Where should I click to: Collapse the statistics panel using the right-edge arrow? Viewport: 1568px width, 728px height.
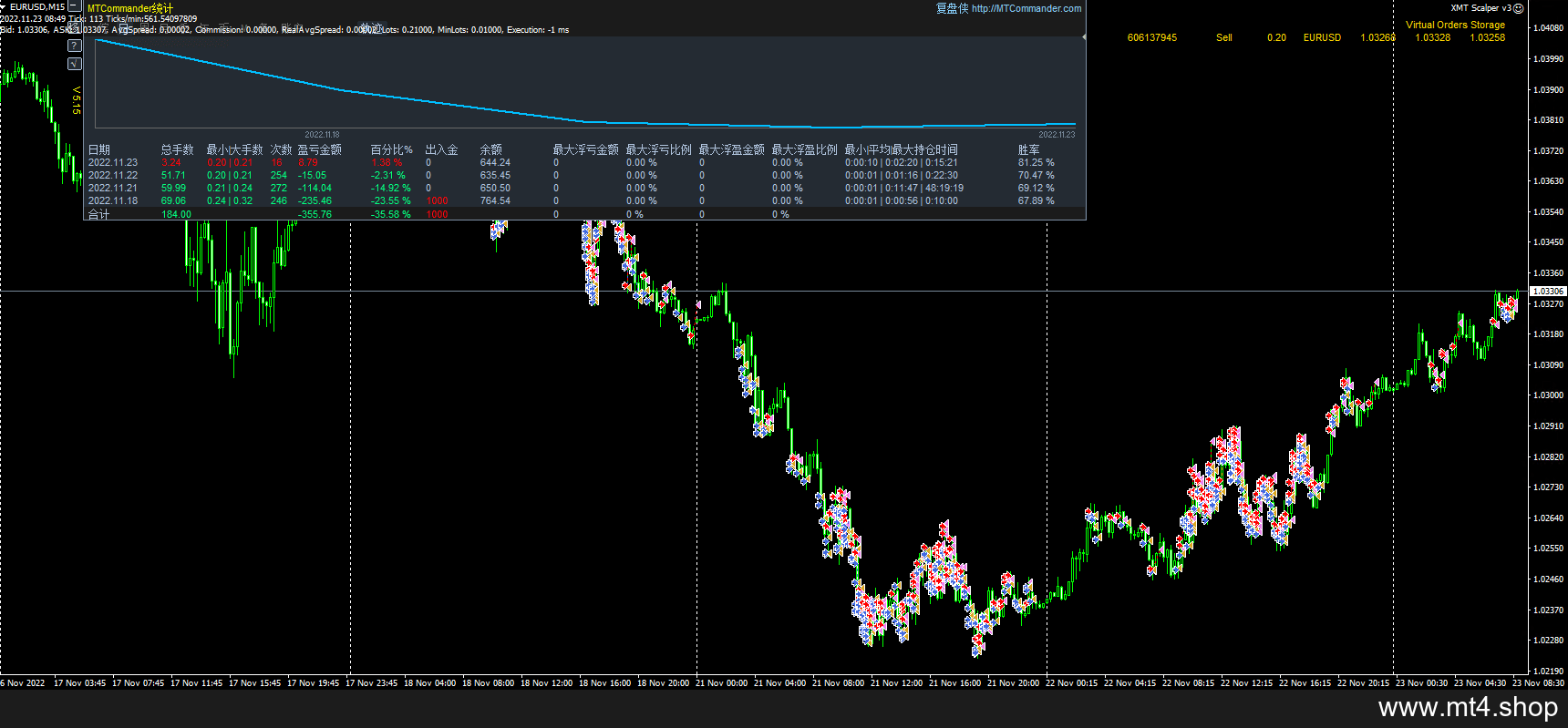[x=1084, y=37]
